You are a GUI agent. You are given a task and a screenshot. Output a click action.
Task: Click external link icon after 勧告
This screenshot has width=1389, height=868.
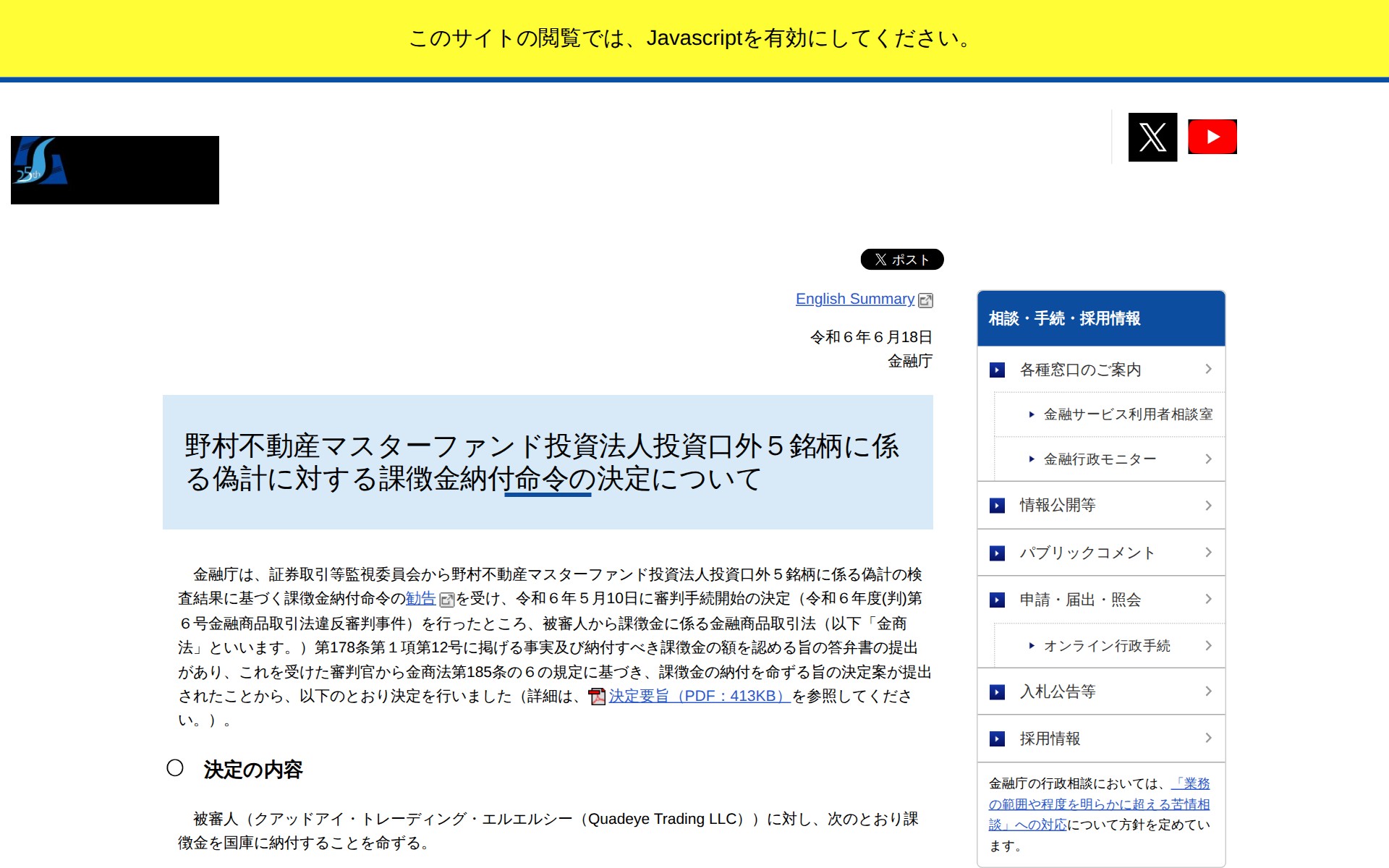point(447,600)
